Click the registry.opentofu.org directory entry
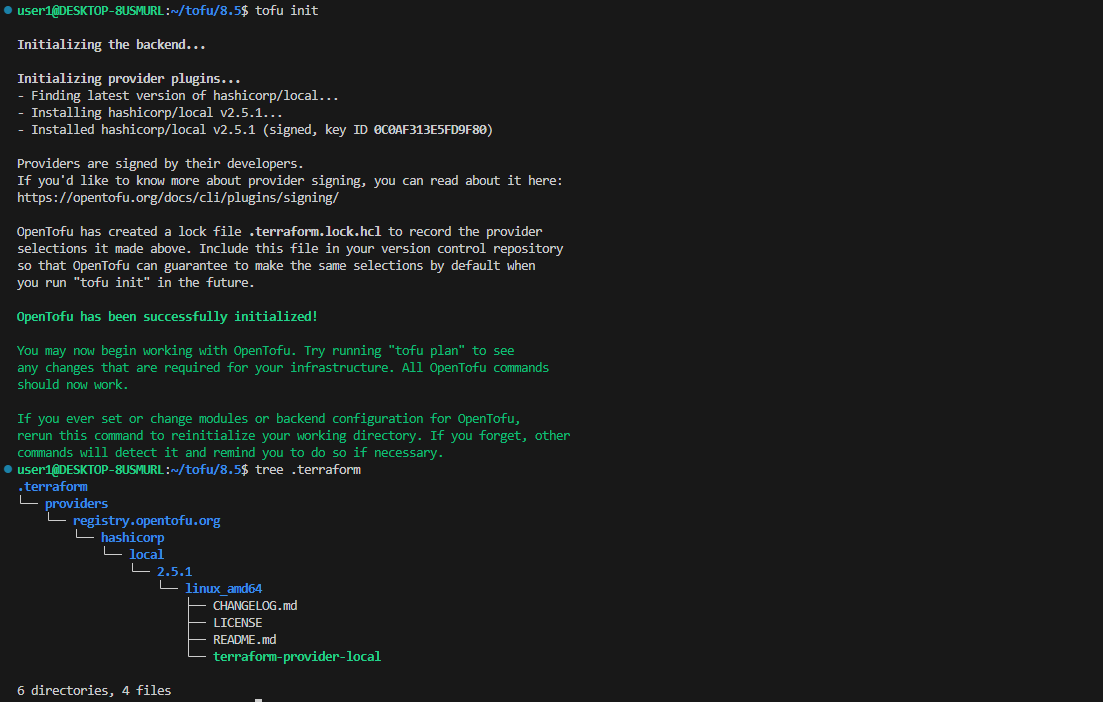Screen dimensions: 1103x702 coord(146,521)
